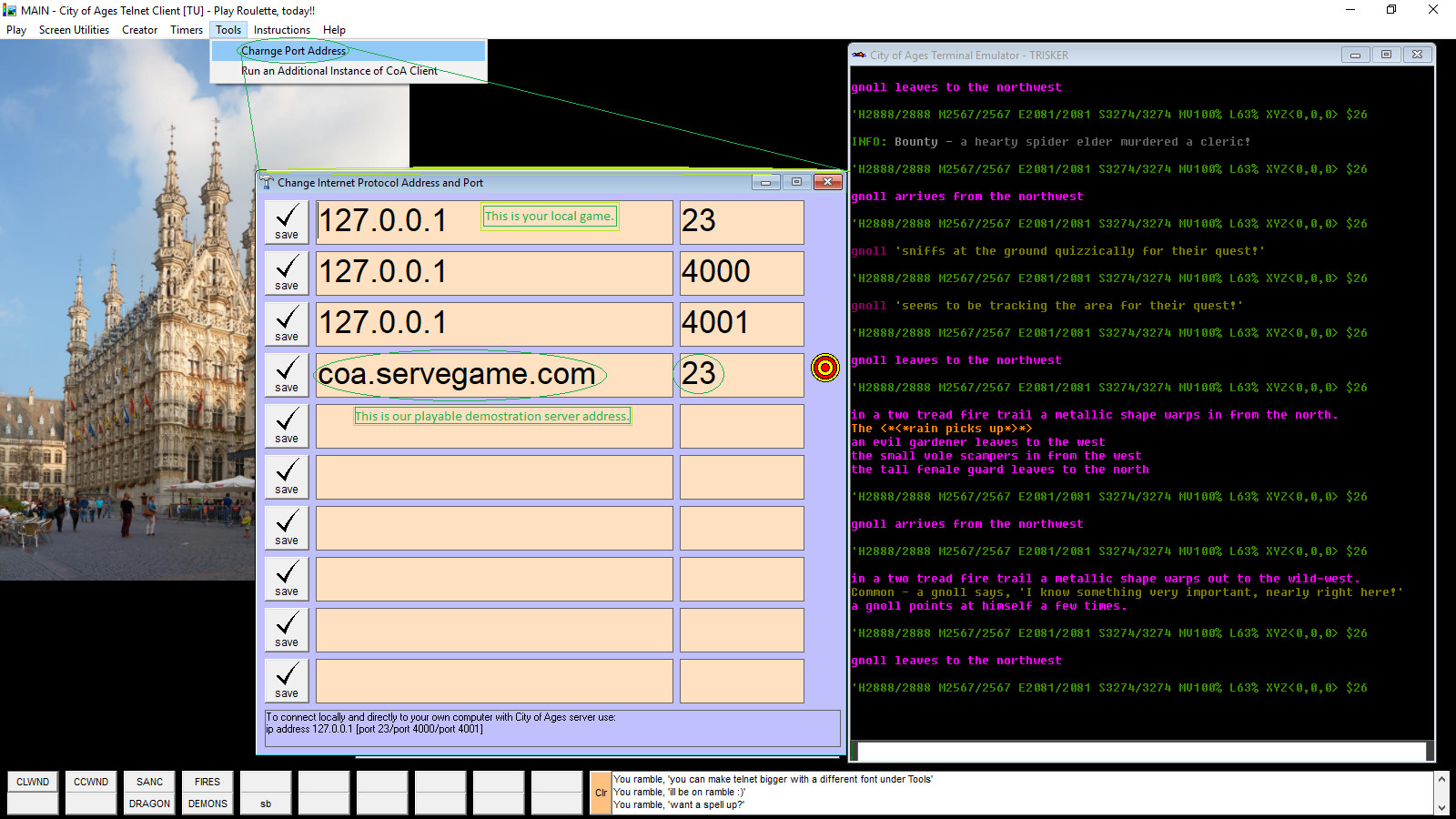The width and height of the screenshot is (1456, 819).
Task: Click the orange Clr icon beside the chat log
Action: pos(601,792)
